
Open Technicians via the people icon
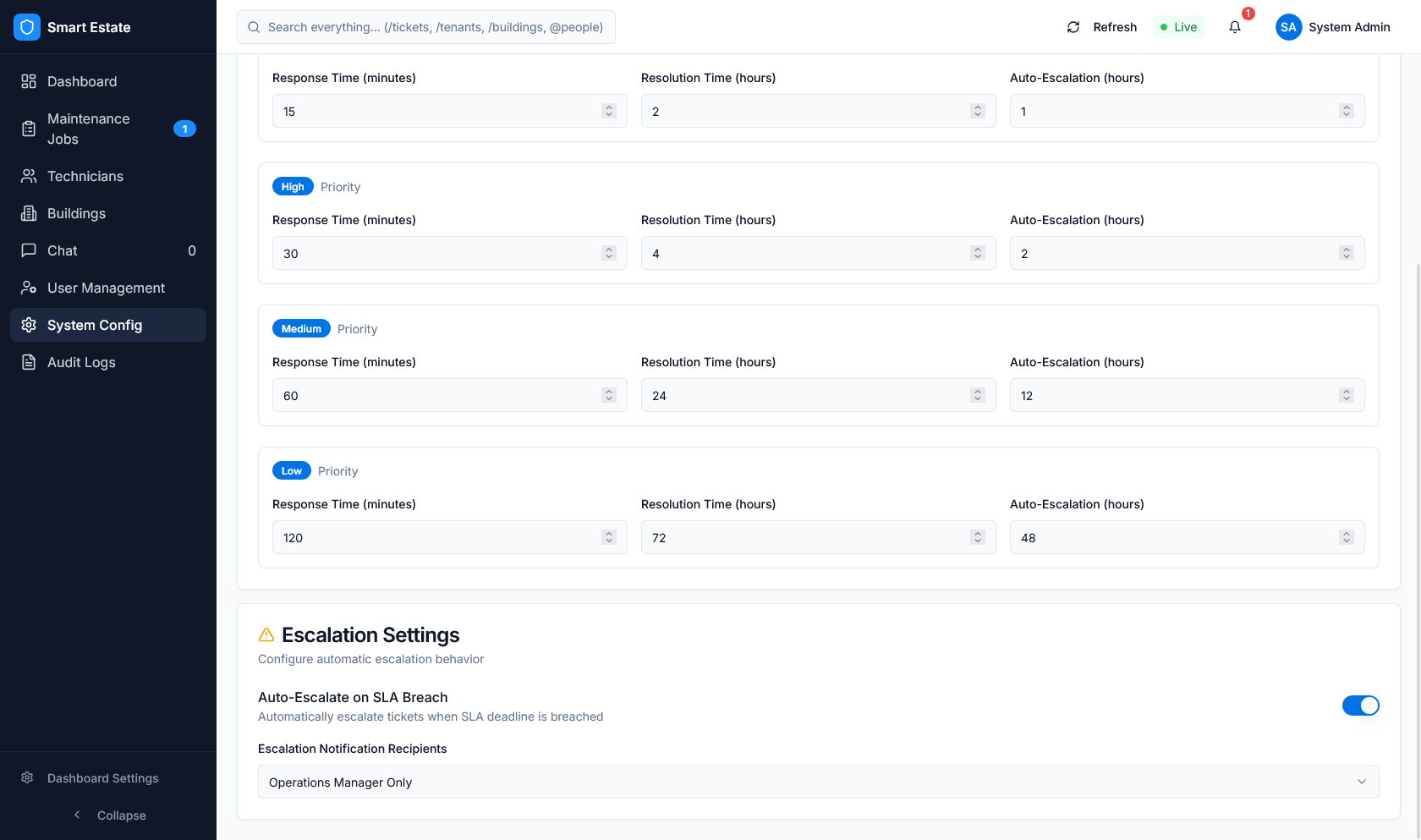point(28,176)
